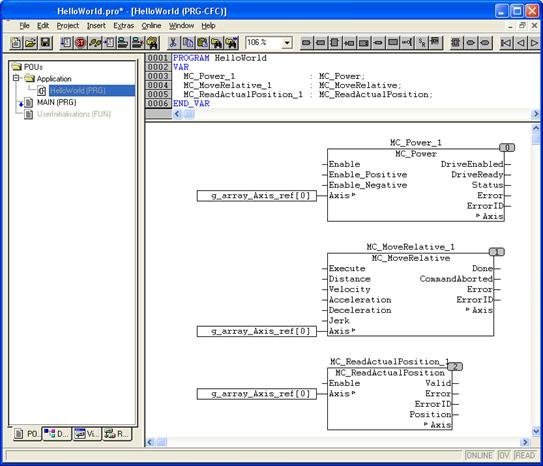Click the Create macro toolbar icon
Viewport: 543px width, 466px height.
pos(456,43)
